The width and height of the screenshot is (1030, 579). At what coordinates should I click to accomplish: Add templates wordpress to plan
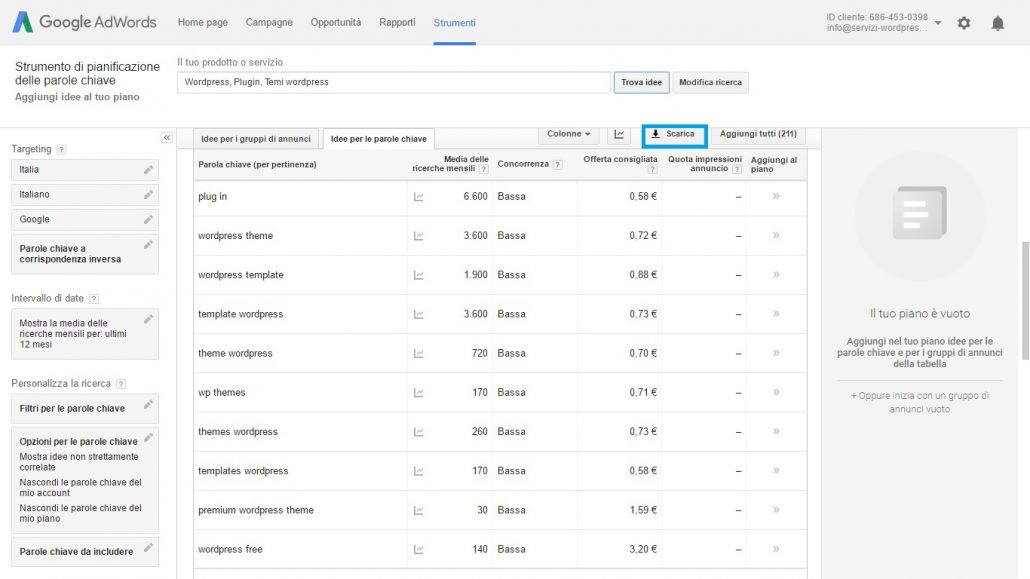point(776,471)
